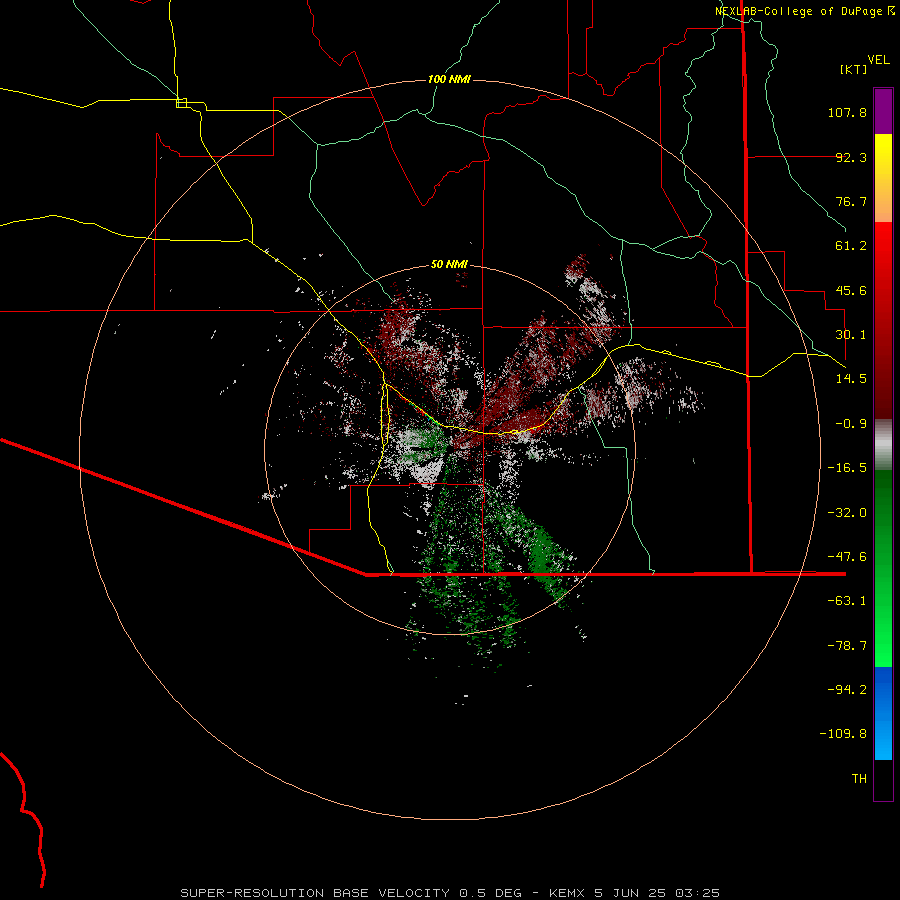Click the 50 NMI range ring label
Viewport: 900px width, 900px height.
(449, 264)
